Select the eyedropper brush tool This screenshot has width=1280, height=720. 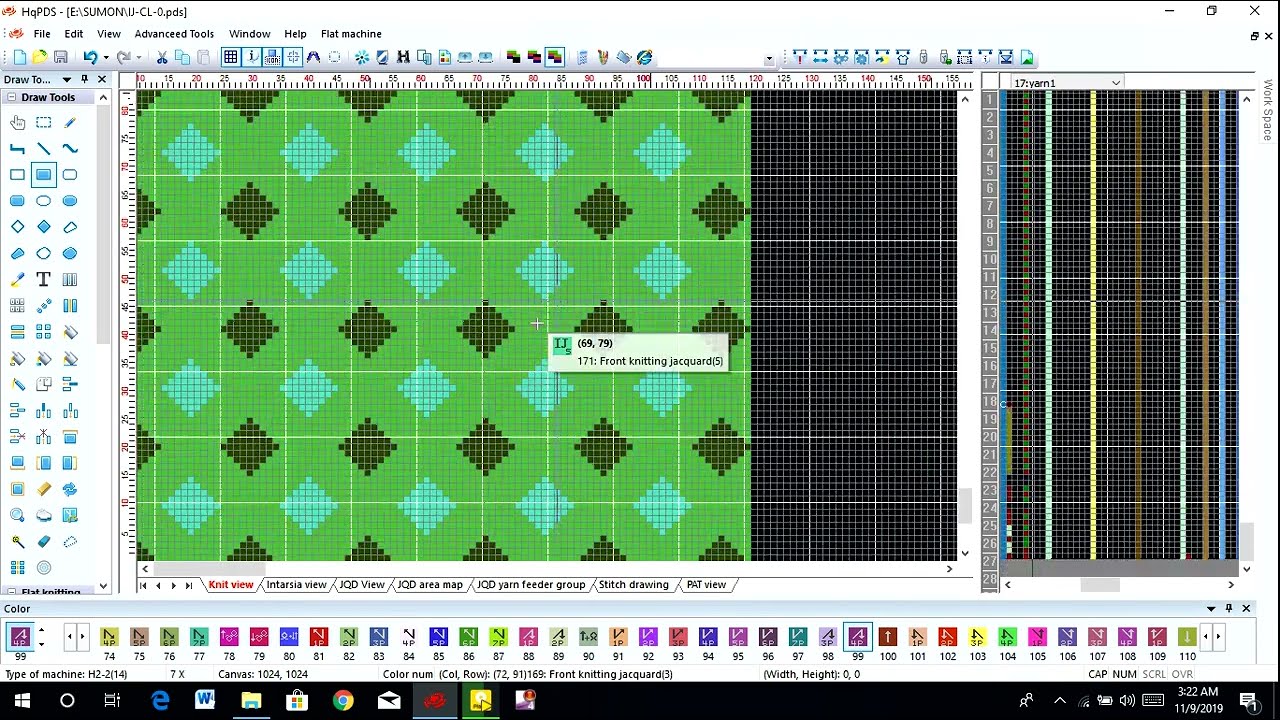(17, 280)
